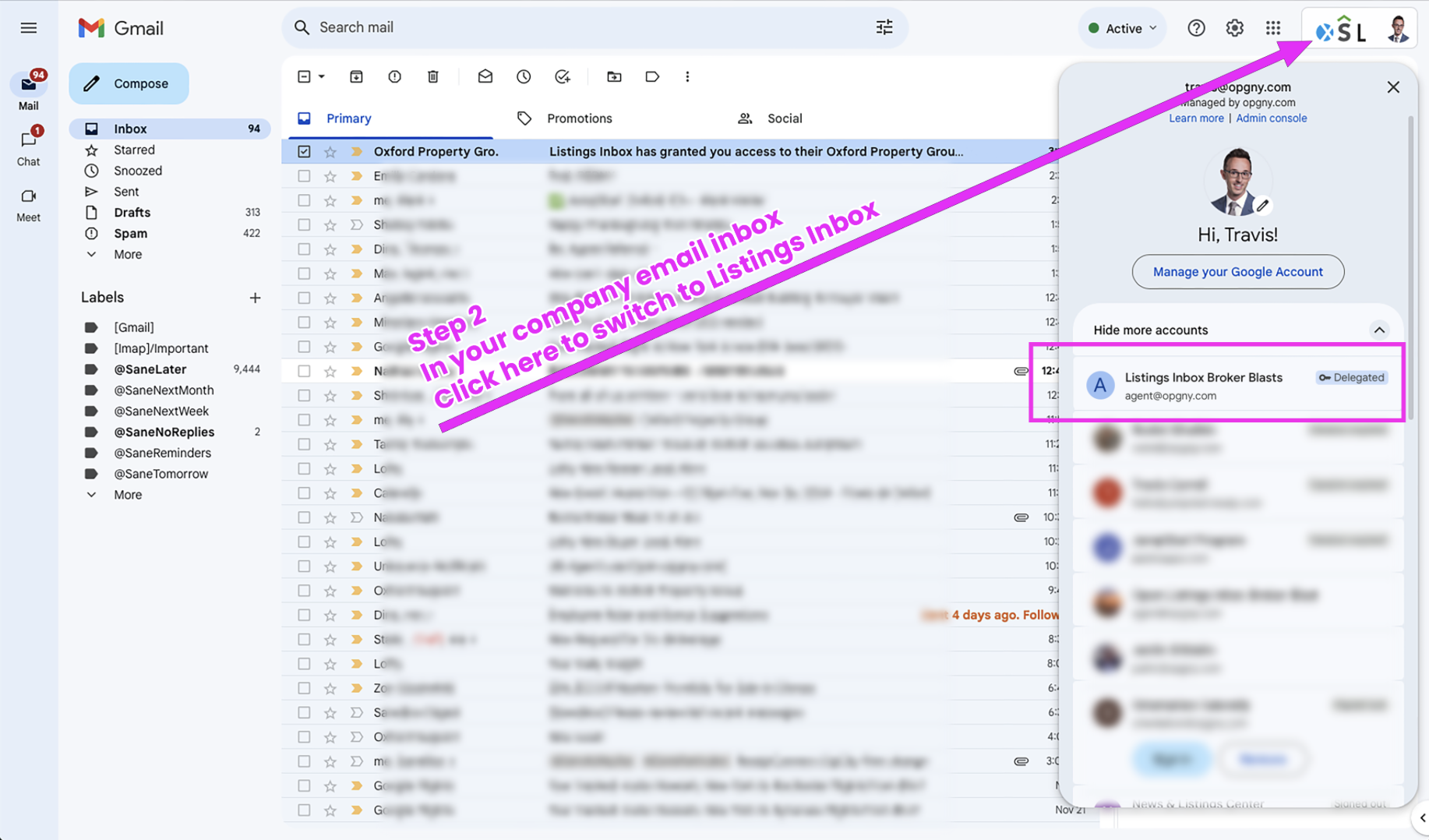
Task: Collapse Hide more accounts chevron
Action: [x=1379, y=330]
